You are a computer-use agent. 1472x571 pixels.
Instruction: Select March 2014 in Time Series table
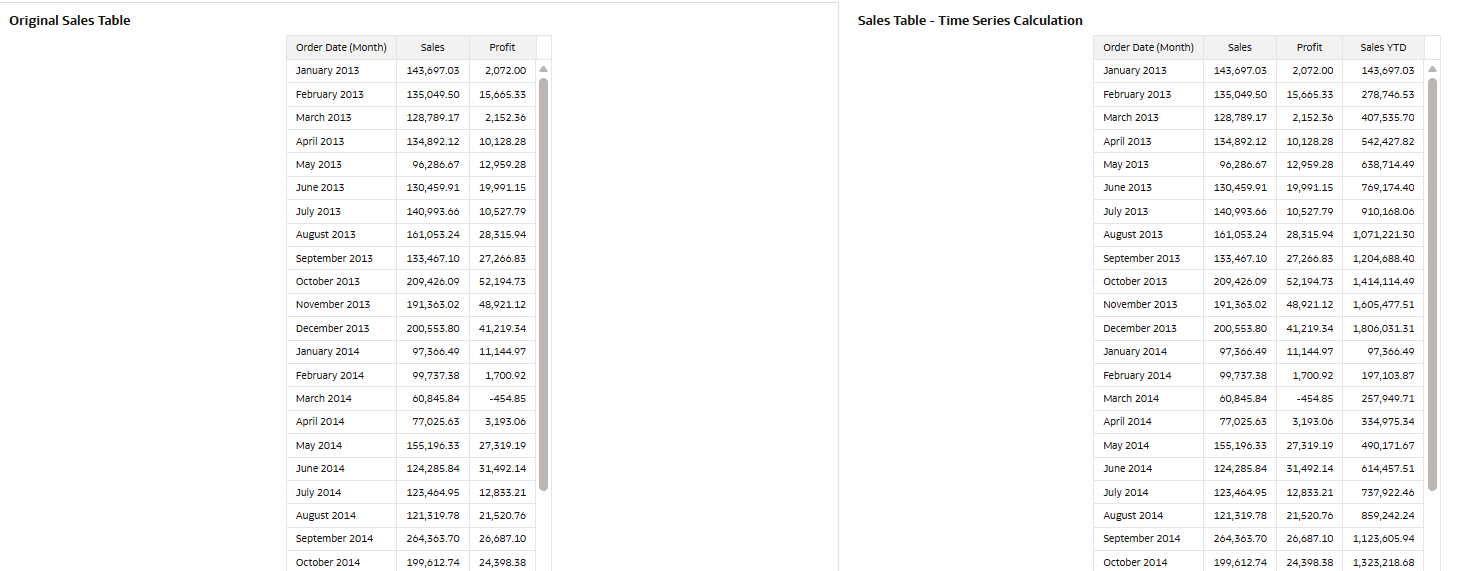1130,398
